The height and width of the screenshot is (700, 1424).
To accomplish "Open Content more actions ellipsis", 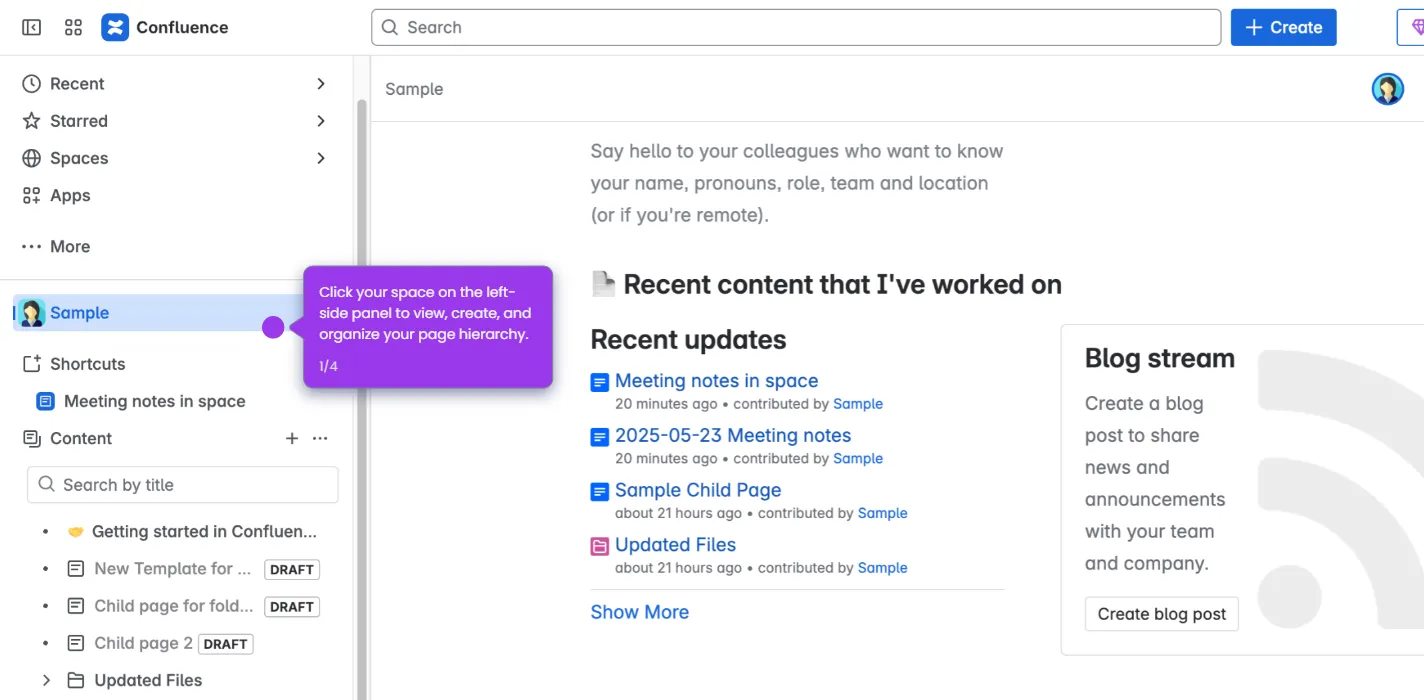I will click(320, 438).
